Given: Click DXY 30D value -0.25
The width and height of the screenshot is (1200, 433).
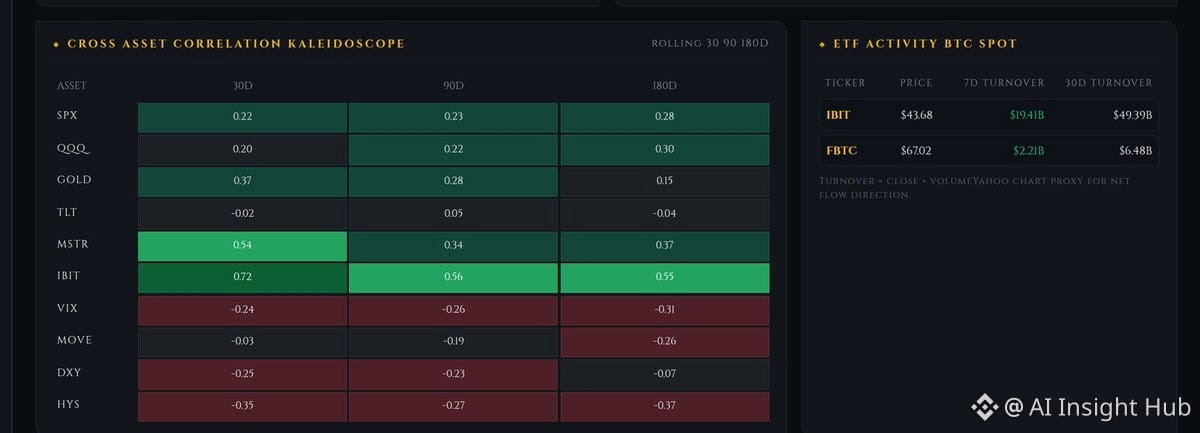Looking at the screenshot, I should pyautogui.click(x=243, y=374).
